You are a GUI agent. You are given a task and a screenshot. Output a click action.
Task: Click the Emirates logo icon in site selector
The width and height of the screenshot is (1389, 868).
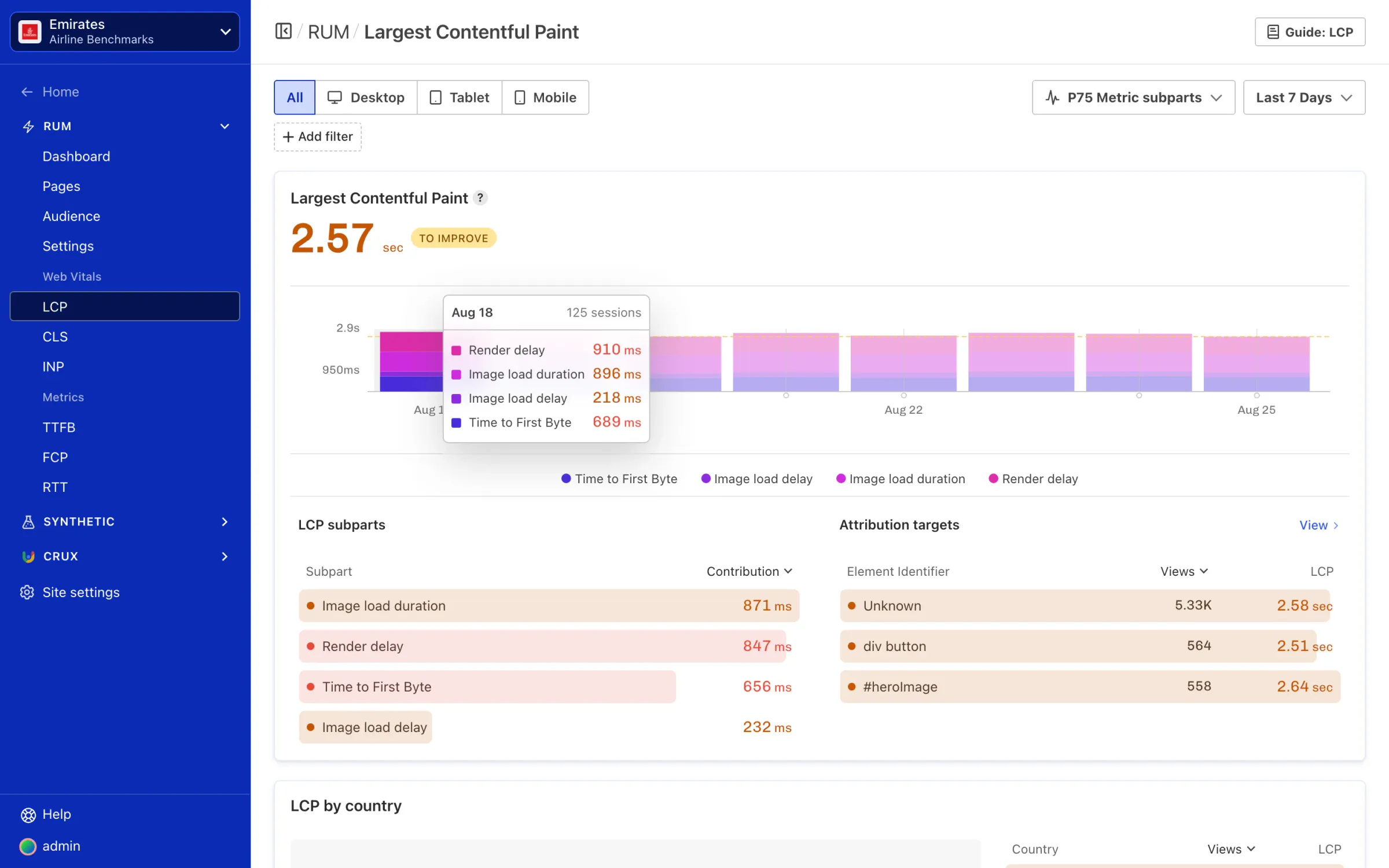[30, 32]
